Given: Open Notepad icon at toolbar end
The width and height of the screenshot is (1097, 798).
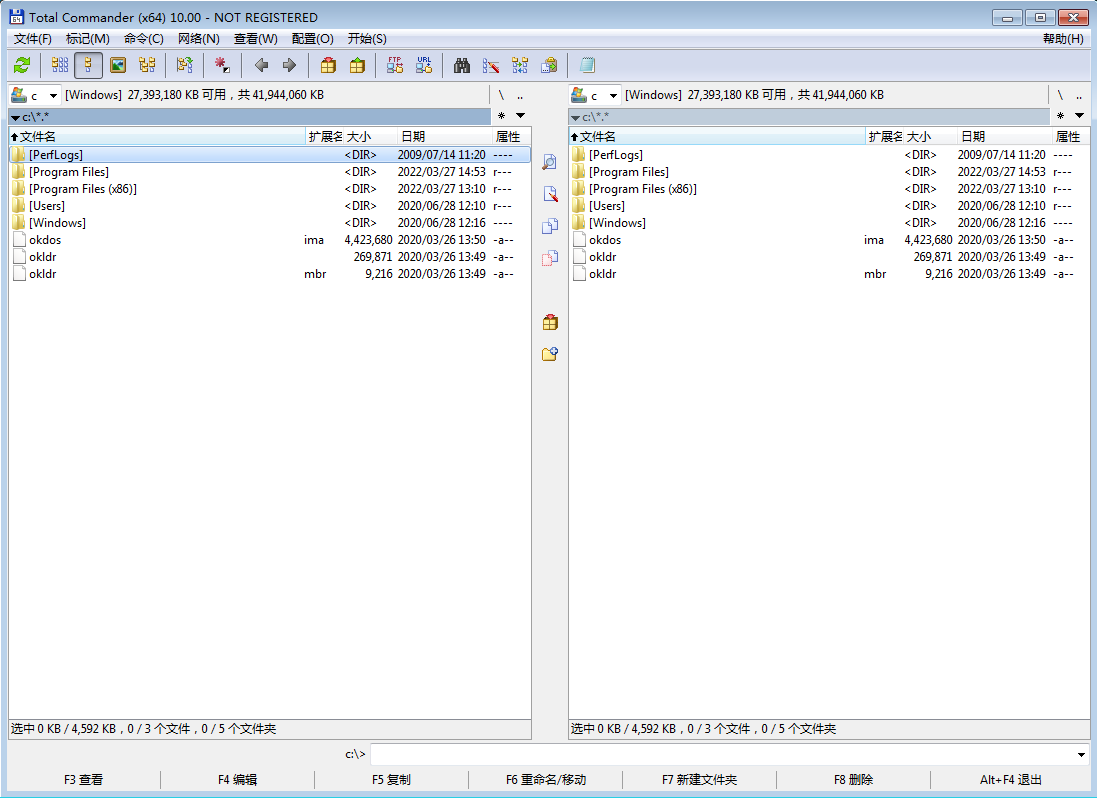Looking at the screenshot, I should pyautogui.click(x=587, y=66).
